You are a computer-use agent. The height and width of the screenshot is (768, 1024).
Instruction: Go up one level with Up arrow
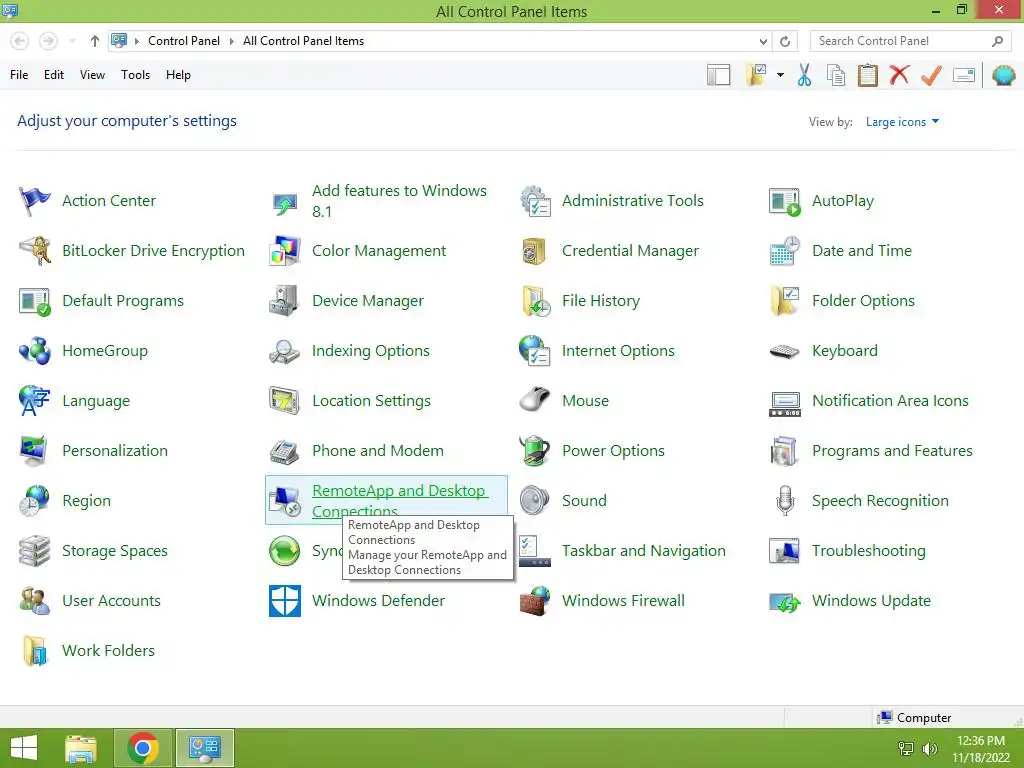coord(95,41)
